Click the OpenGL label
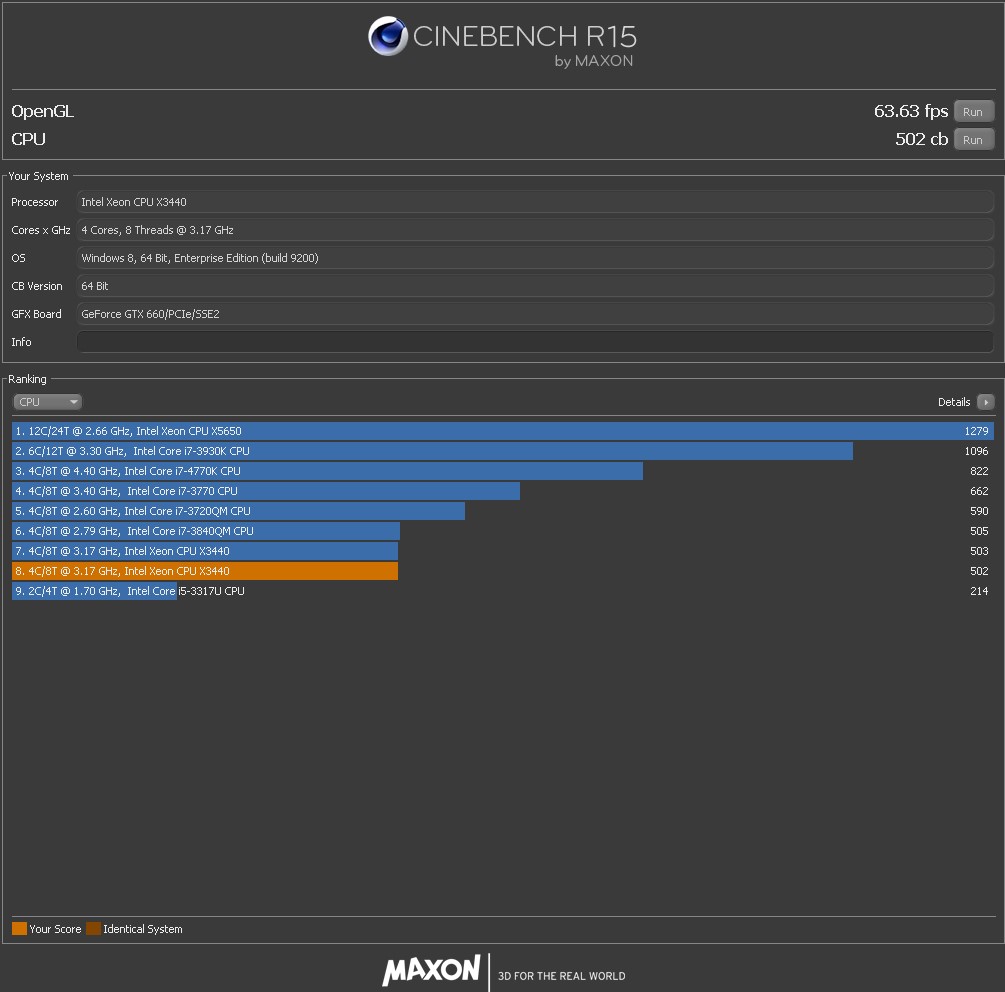Image resolution: width=1005 pixels, height=992 pixels. (x=42, y=112)
